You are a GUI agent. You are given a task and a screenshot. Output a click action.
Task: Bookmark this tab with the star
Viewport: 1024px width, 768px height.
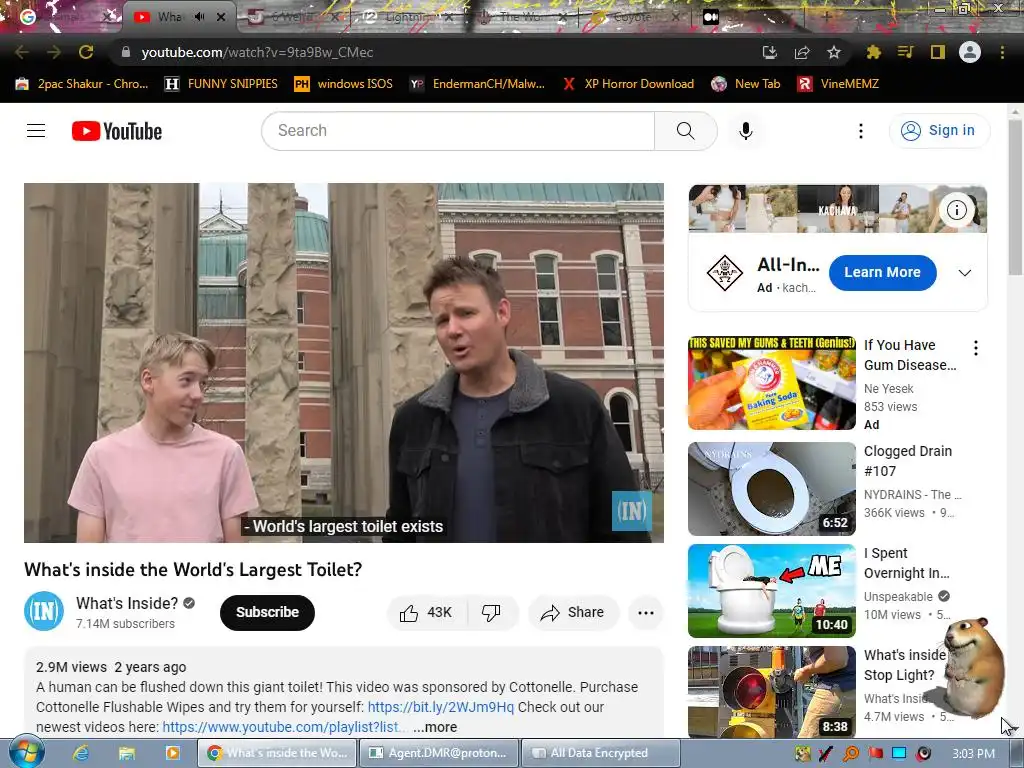833,52
